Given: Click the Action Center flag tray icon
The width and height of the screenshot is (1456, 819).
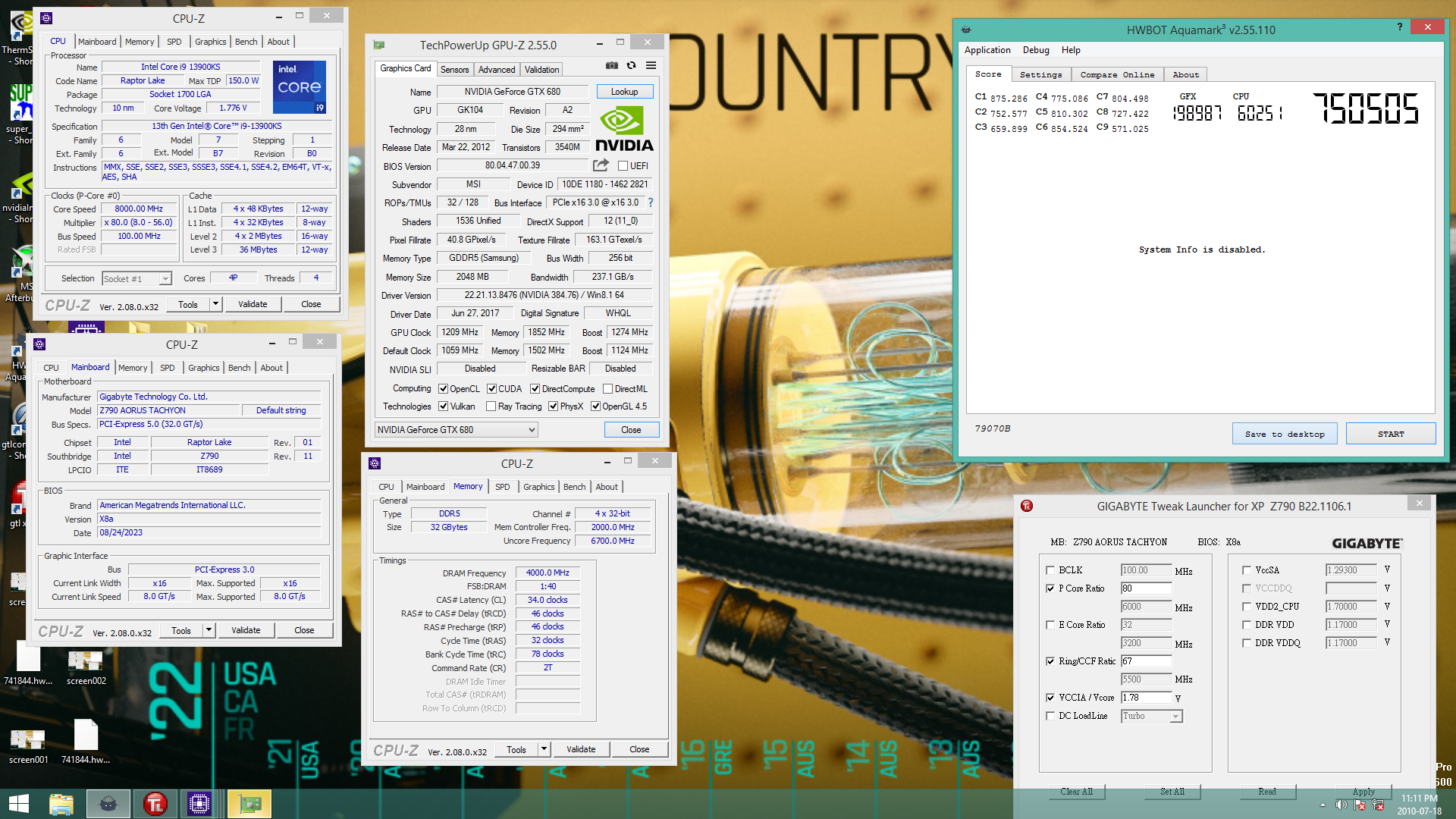Looking at the screenshot, I should tap(1360, 805).
